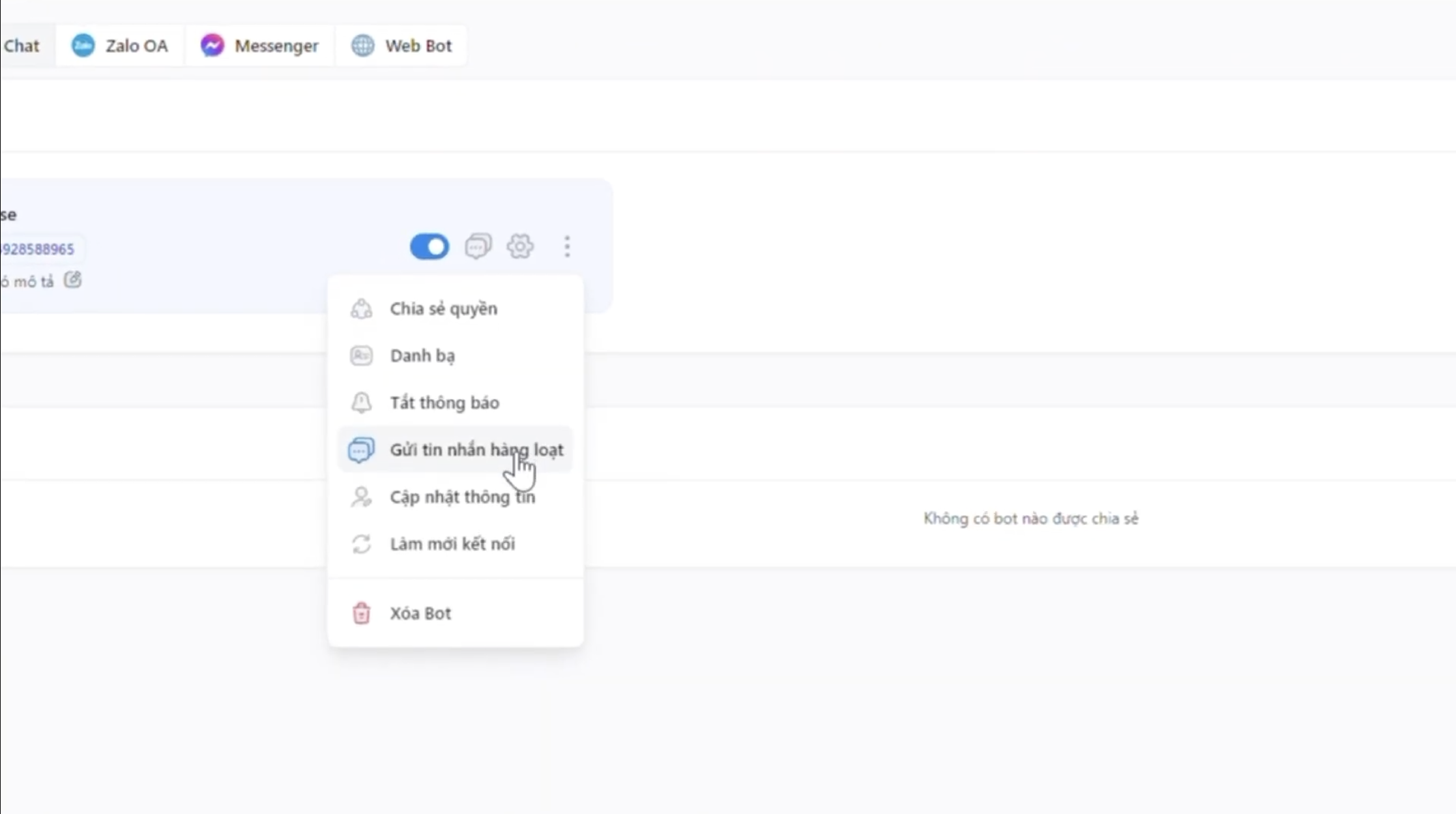Choose Xóa Bot from the menu
Image resolution: width=1456 pixels, height=814 pixels.
coord(455,613)
